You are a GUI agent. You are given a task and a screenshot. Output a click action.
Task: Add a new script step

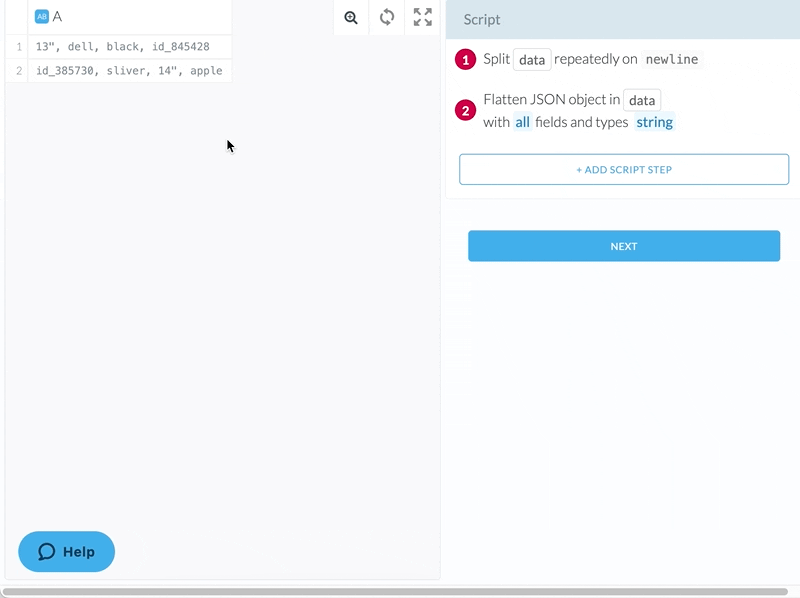pyautogui.click(x=623, y=169)
